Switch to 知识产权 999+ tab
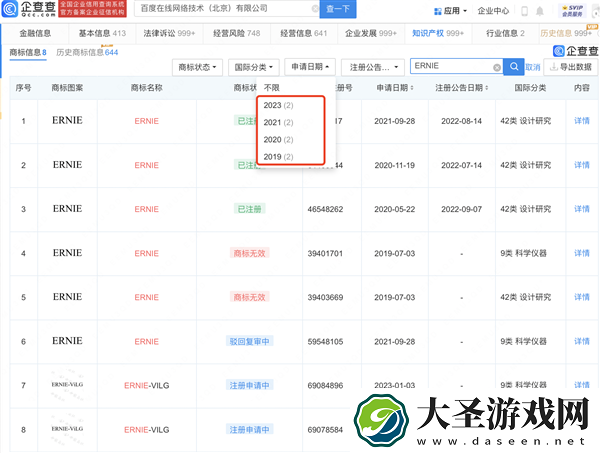The image size is (600, 453). (438, 33)
